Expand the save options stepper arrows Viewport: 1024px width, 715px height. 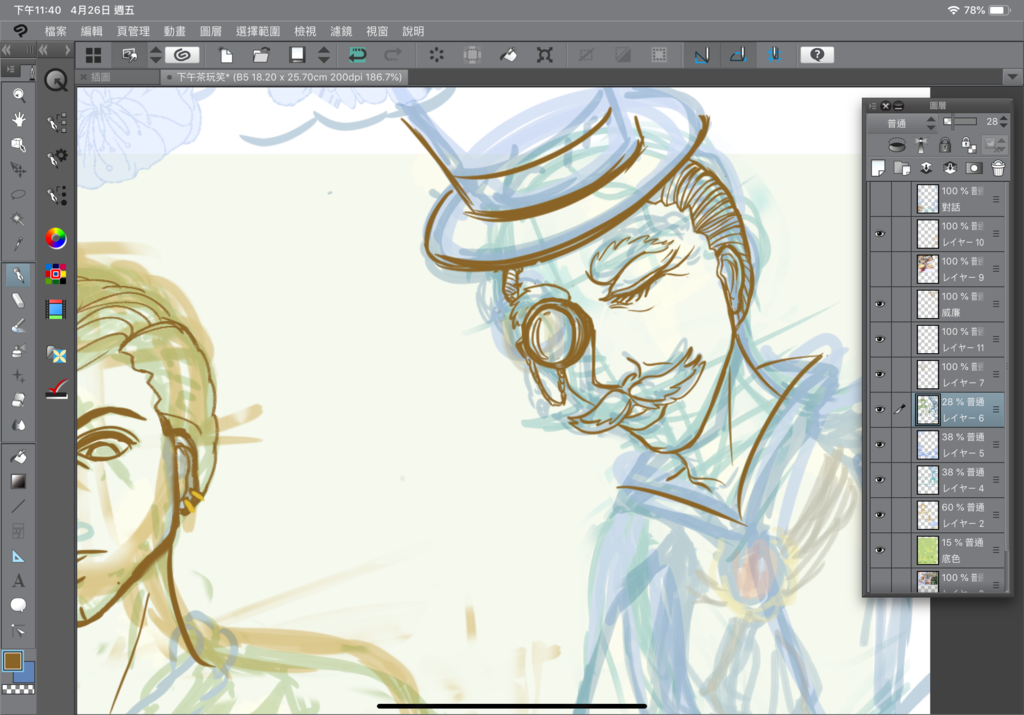[324, 55]
